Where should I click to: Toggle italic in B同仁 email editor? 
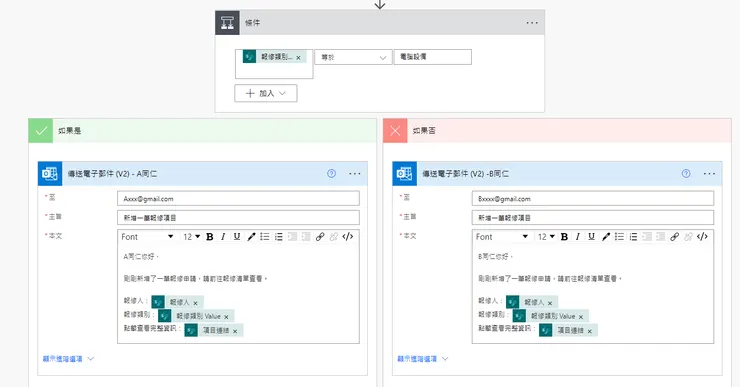point(578,236)
